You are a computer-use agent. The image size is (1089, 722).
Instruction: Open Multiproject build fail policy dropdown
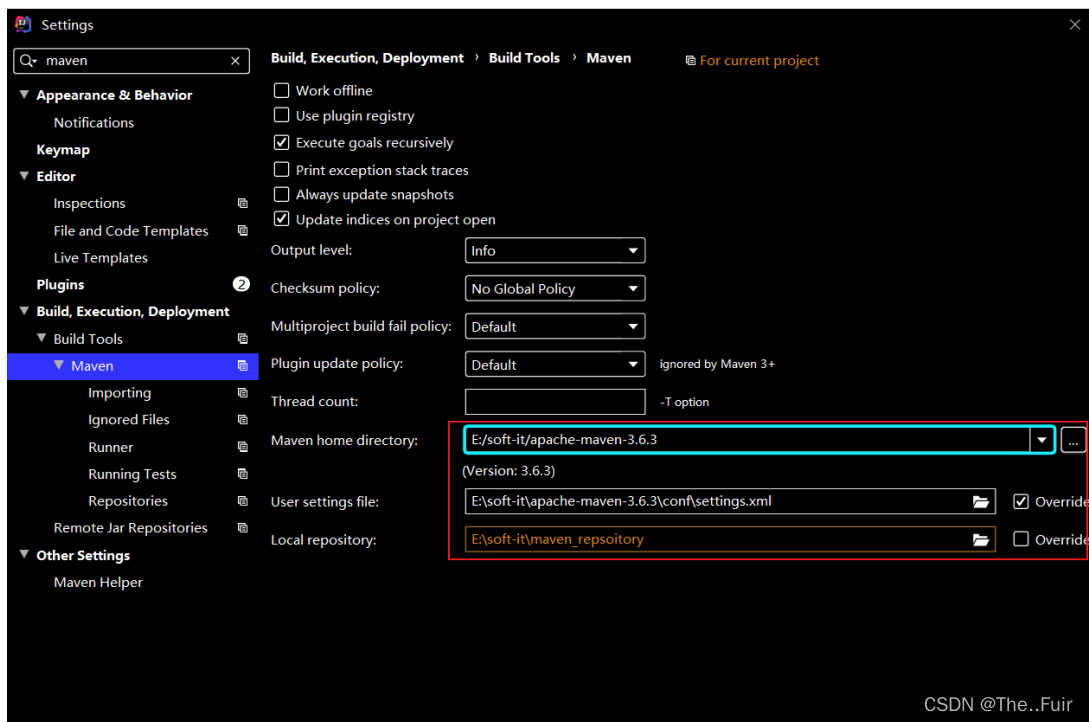point(555,326)
